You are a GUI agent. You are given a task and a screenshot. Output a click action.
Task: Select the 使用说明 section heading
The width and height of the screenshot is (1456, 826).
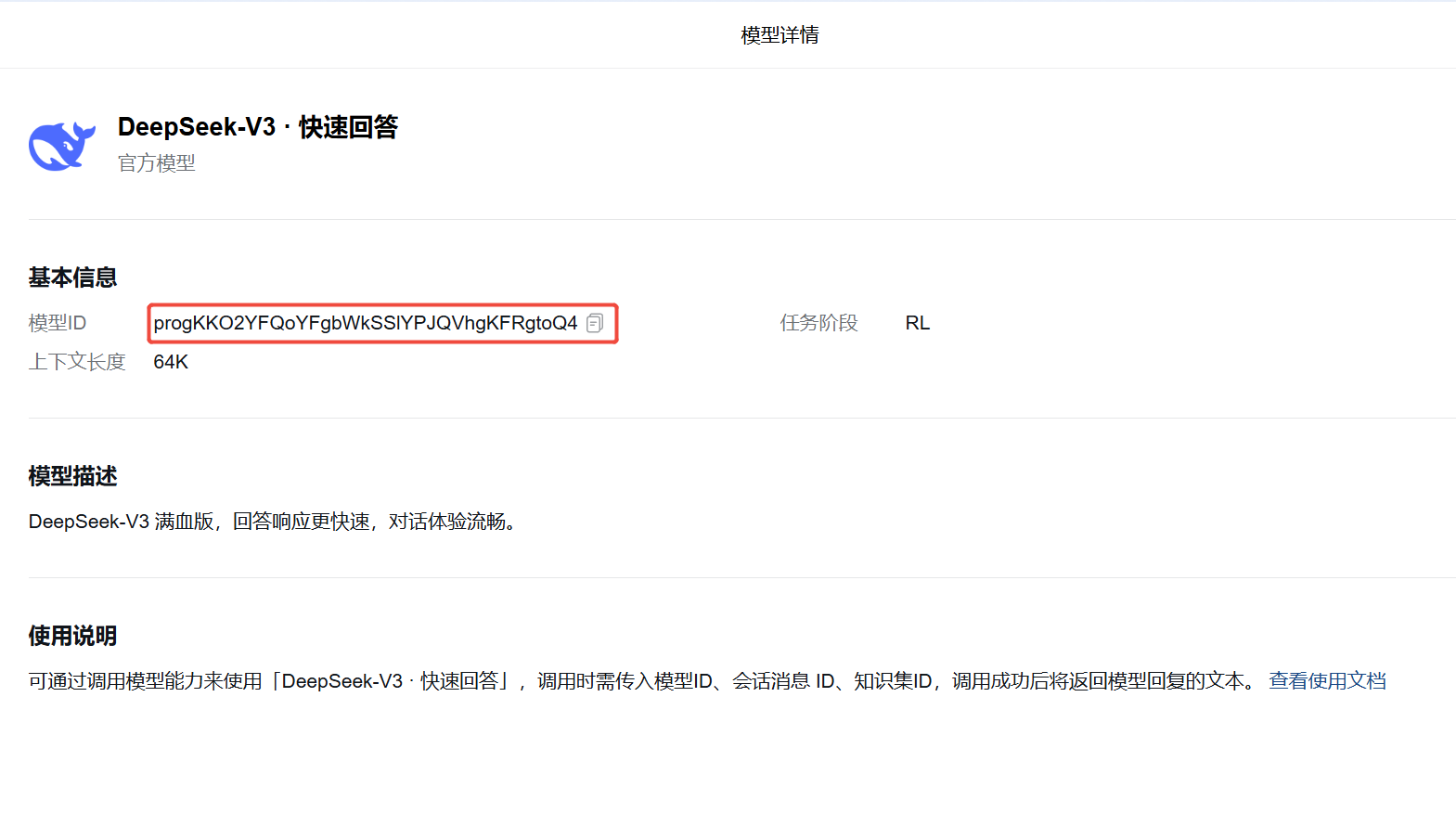[x=72, y=636]
